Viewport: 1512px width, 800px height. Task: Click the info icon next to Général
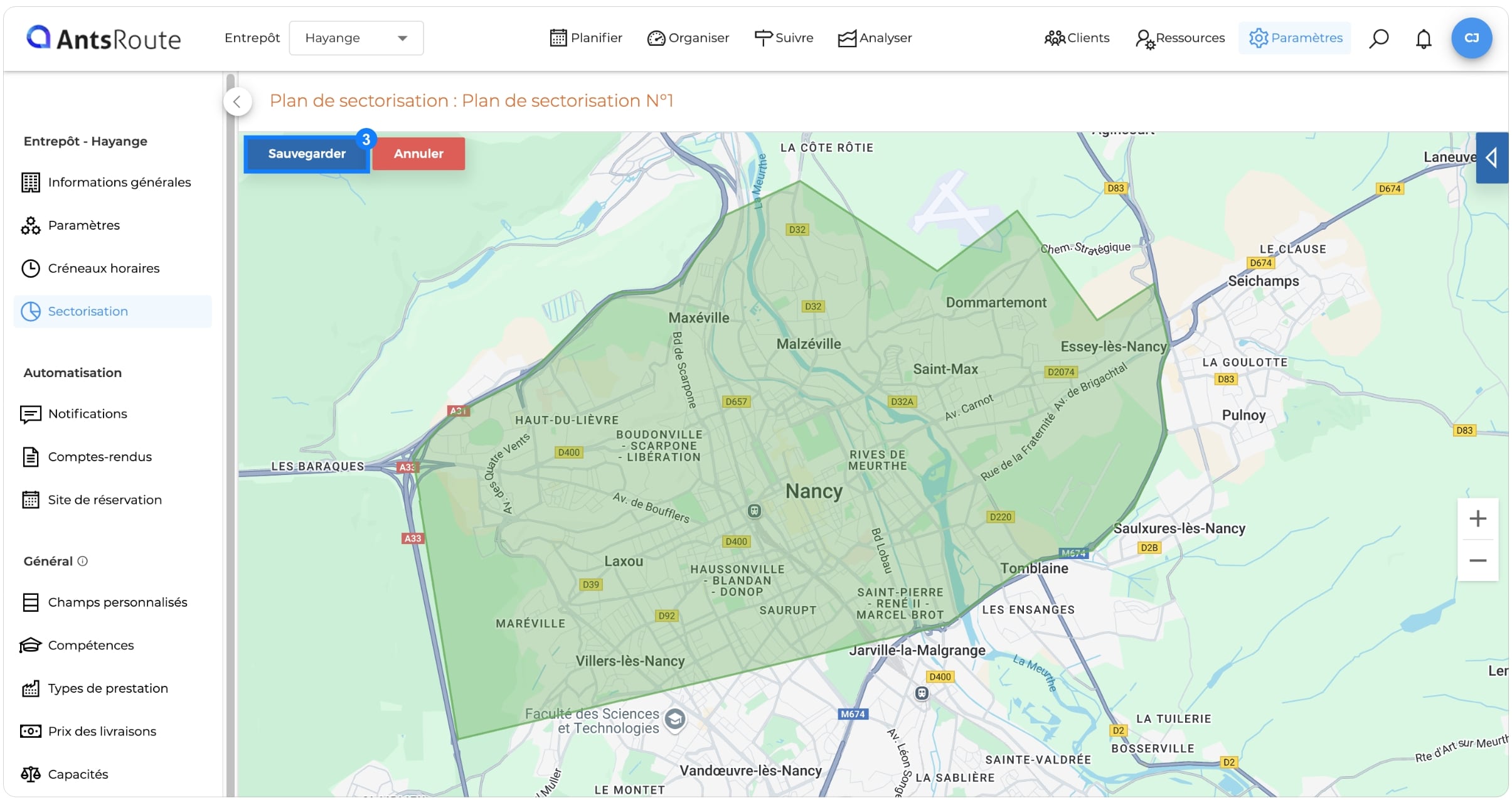[x=82, y=562]
